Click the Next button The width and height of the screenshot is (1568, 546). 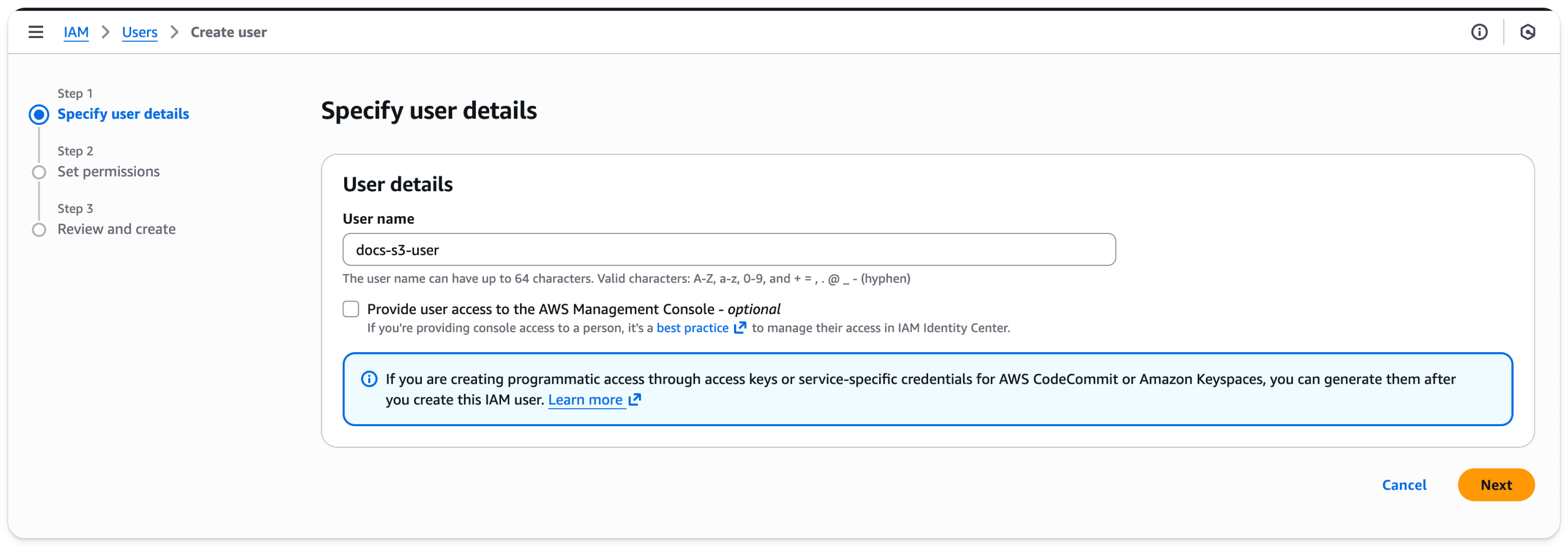(1496, 485)
